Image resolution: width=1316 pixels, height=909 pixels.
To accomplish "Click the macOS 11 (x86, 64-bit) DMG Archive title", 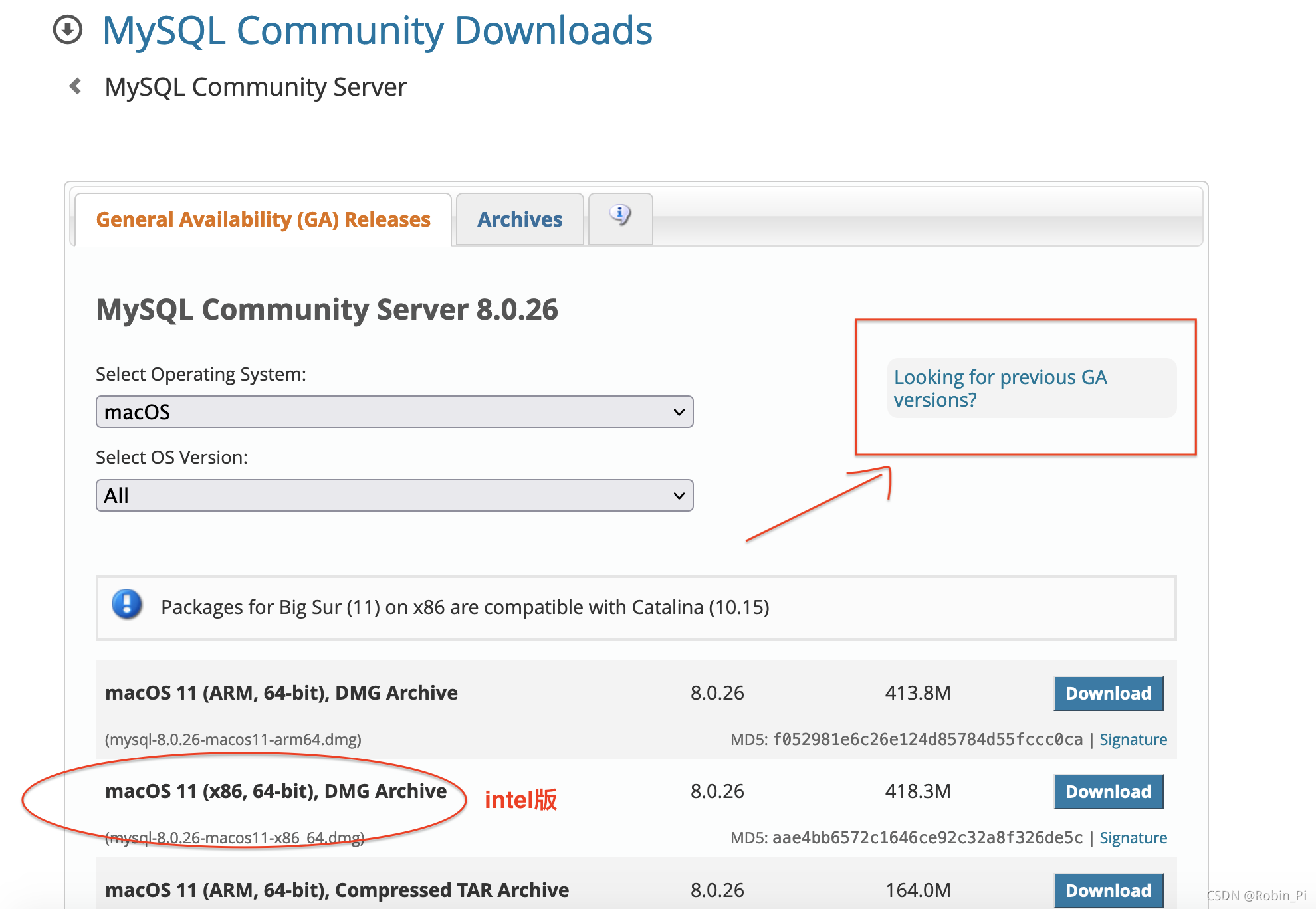I will click(x=276, y=791).
